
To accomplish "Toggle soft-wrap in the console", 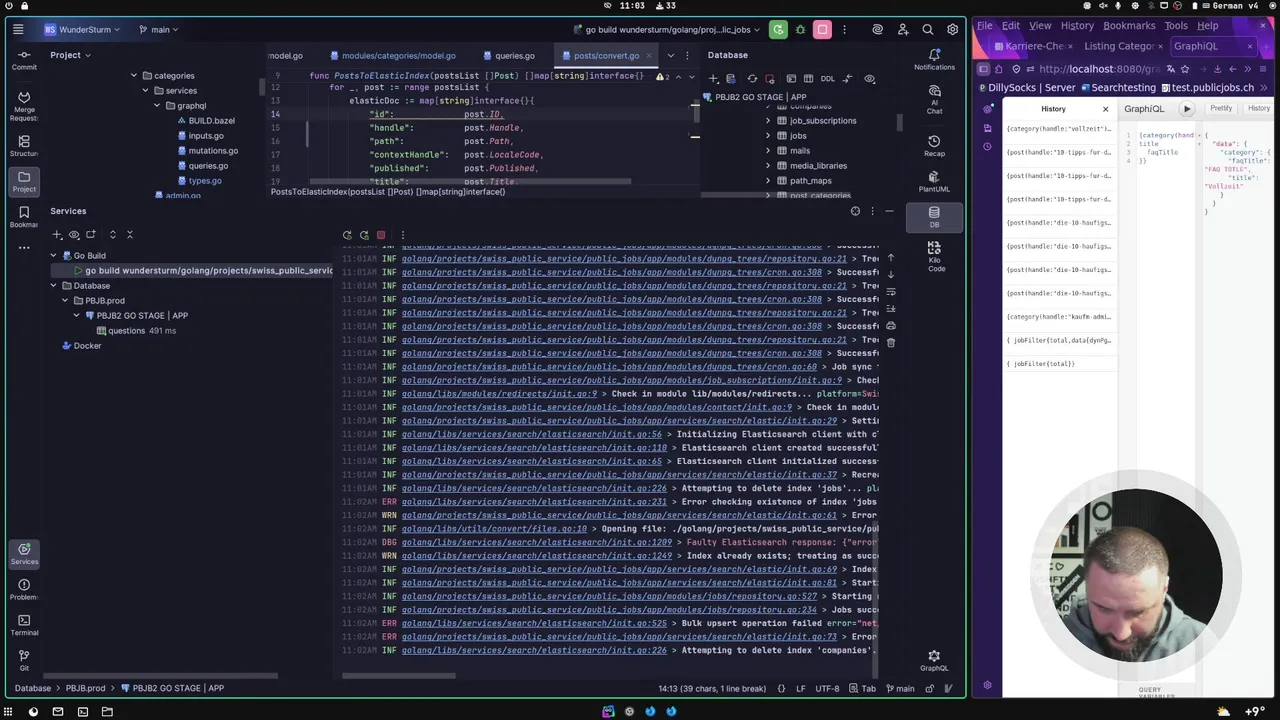I will 891,292.
